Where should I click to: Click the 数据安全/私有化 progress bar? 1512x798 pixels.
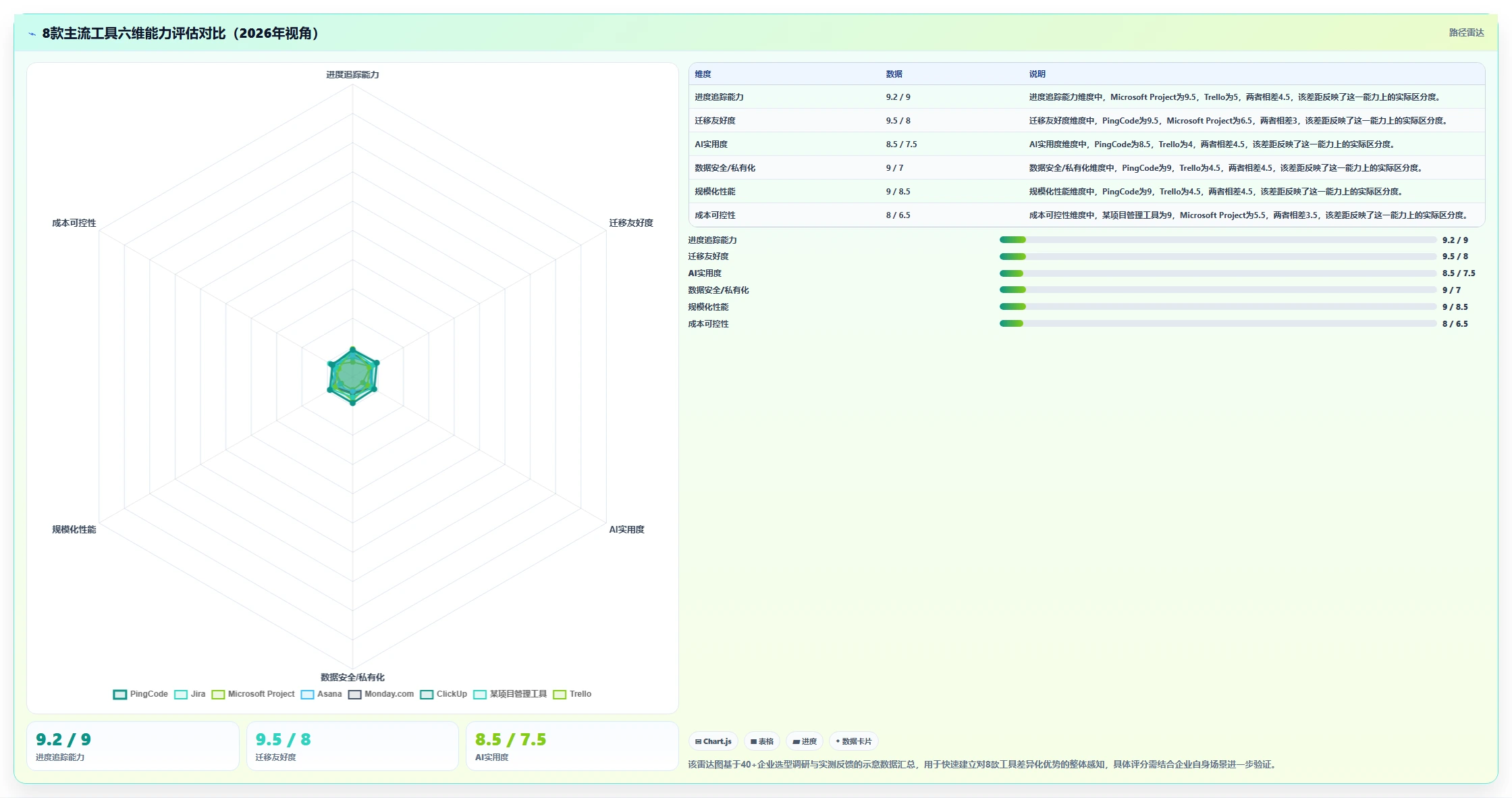click(1218, 290)
